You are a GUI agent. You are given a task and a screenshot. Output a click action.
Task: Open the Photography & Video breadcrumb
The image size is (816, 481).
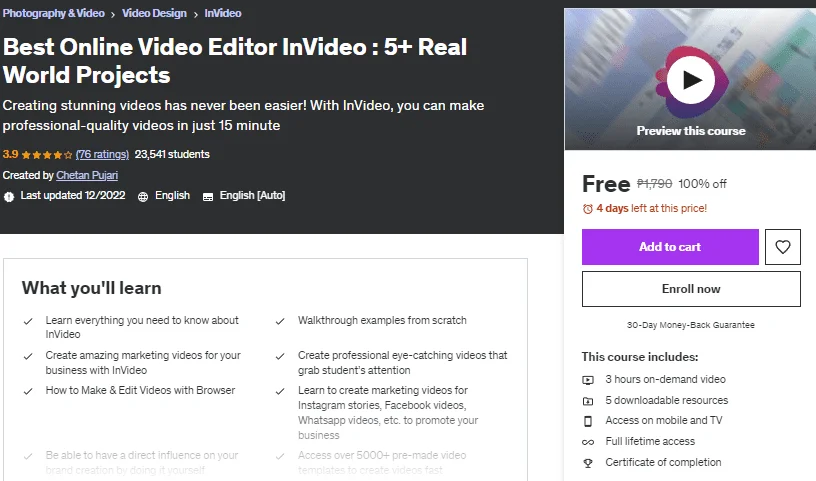tap(54, 13)
